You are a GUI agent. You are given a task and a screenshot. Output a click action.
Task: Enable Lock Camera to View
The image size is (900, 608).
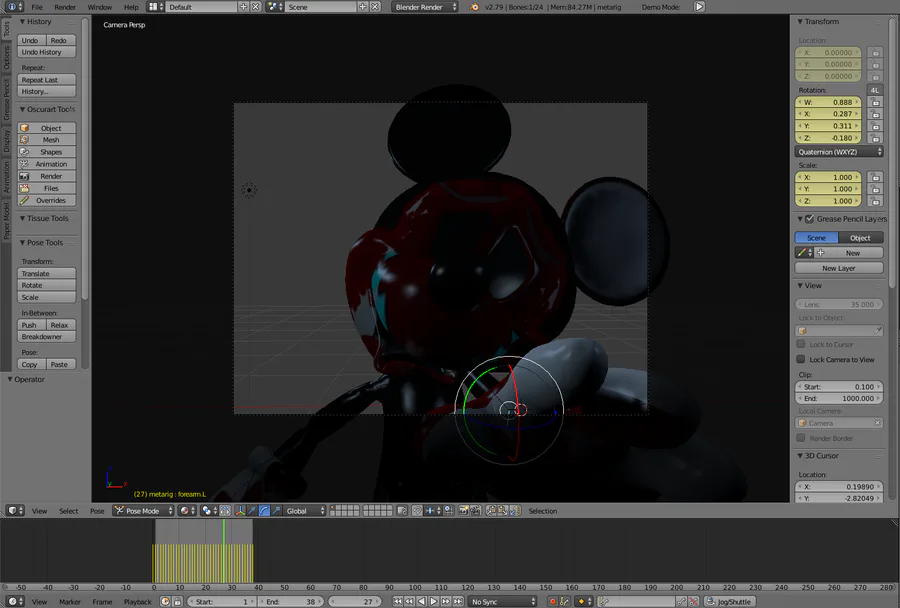[x=801, y=359]
